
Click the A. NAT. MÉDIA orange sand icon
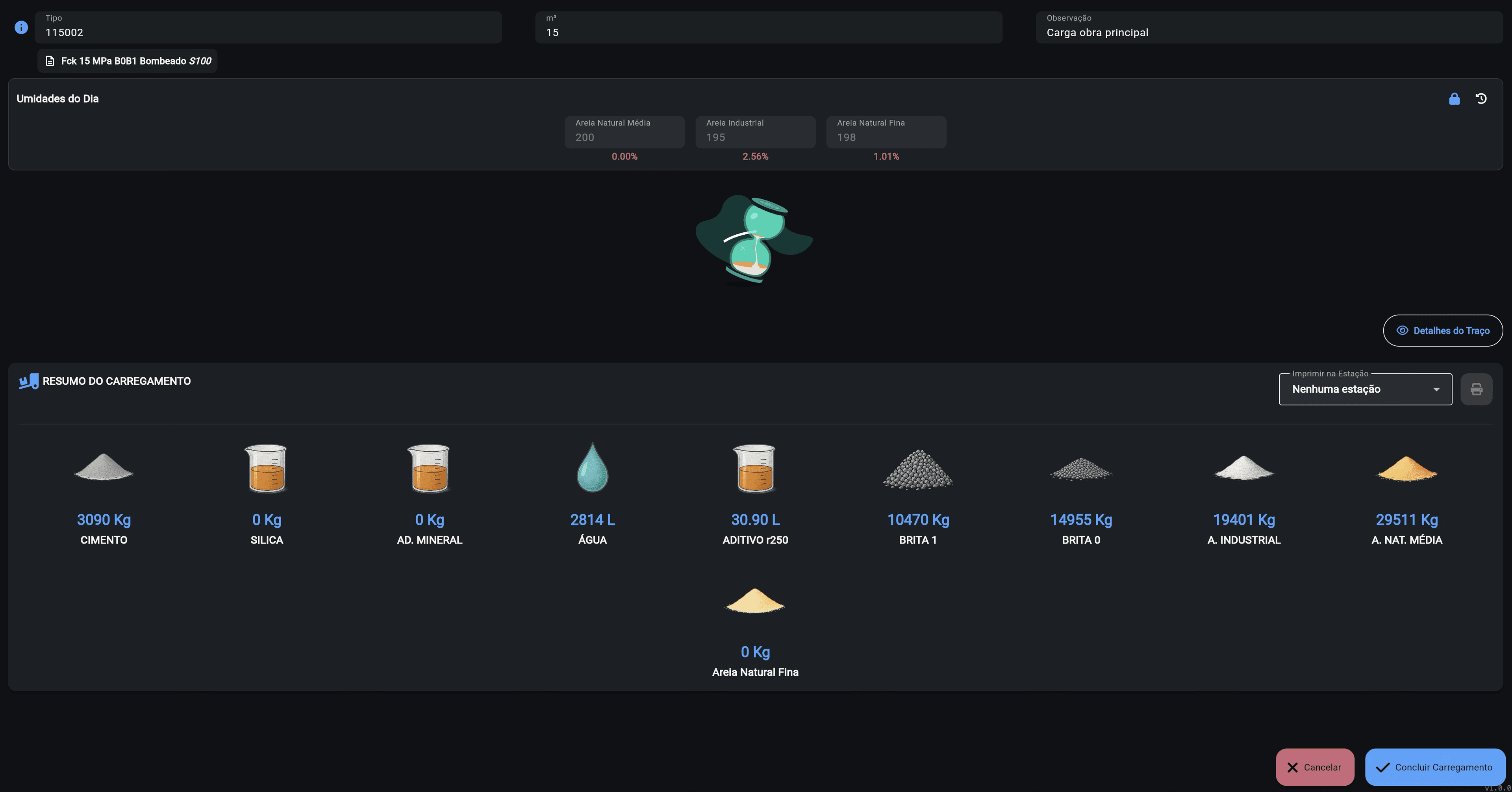pyautogui.click(x=1406, y=469)
